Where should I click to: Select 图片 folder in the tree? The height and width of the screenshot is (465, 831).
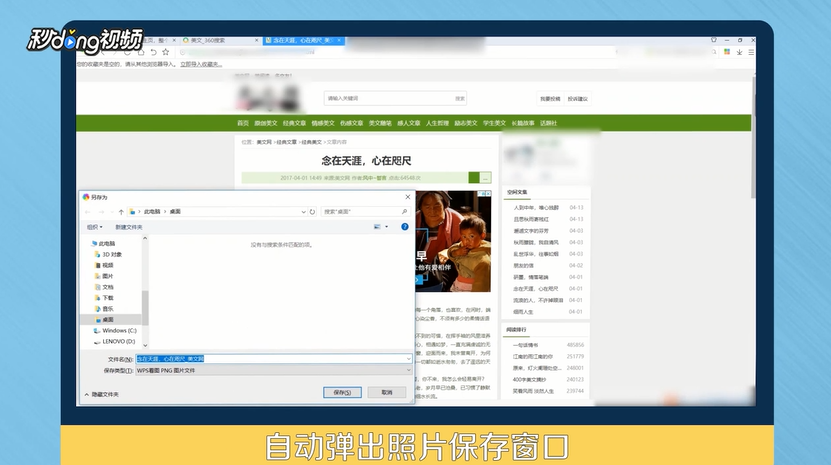(x=108, y=276)
